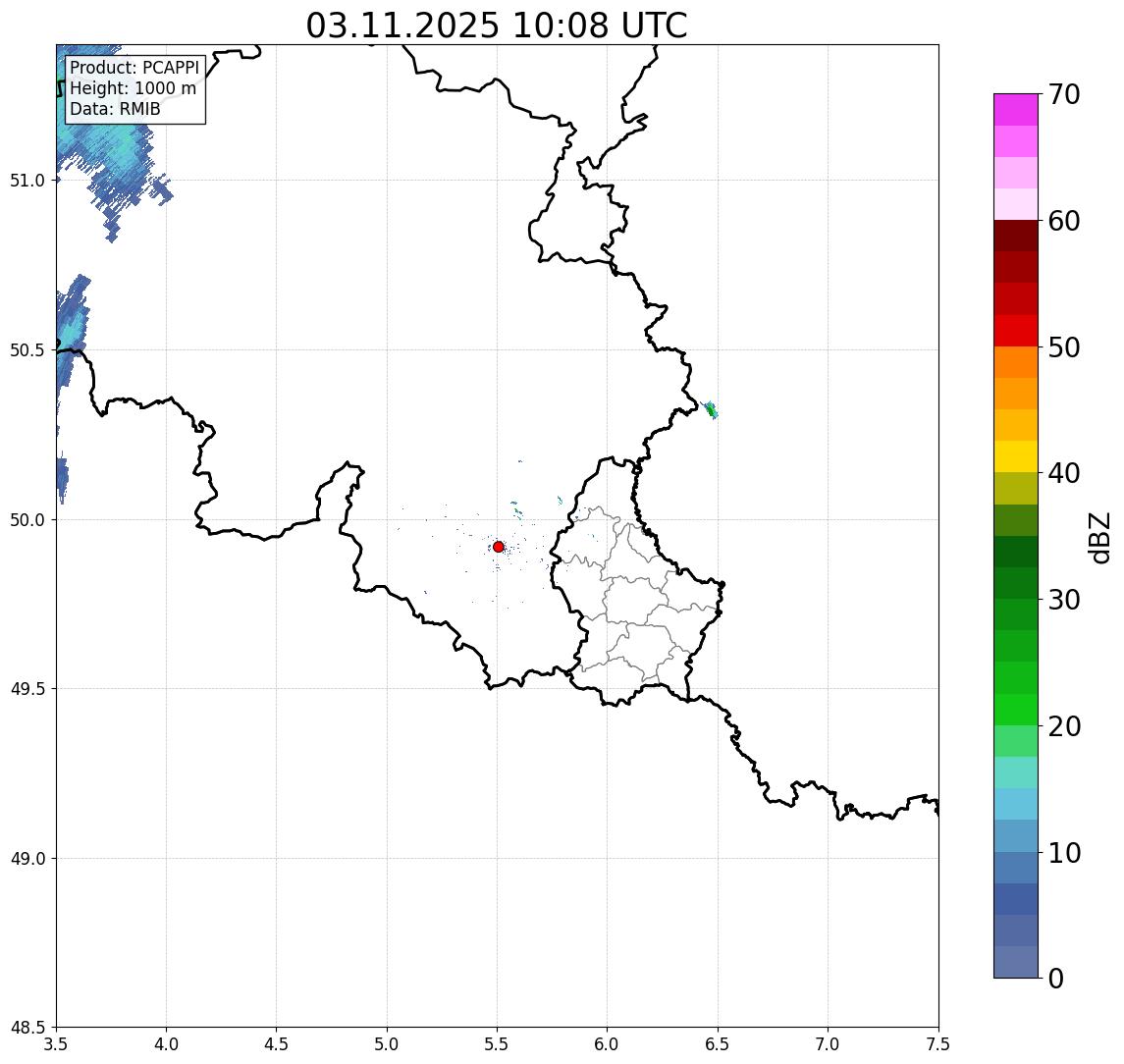Click the small green echo near 6.5°E
The height and width of the screenshot is (1064, 1124).
click(711, 410)
